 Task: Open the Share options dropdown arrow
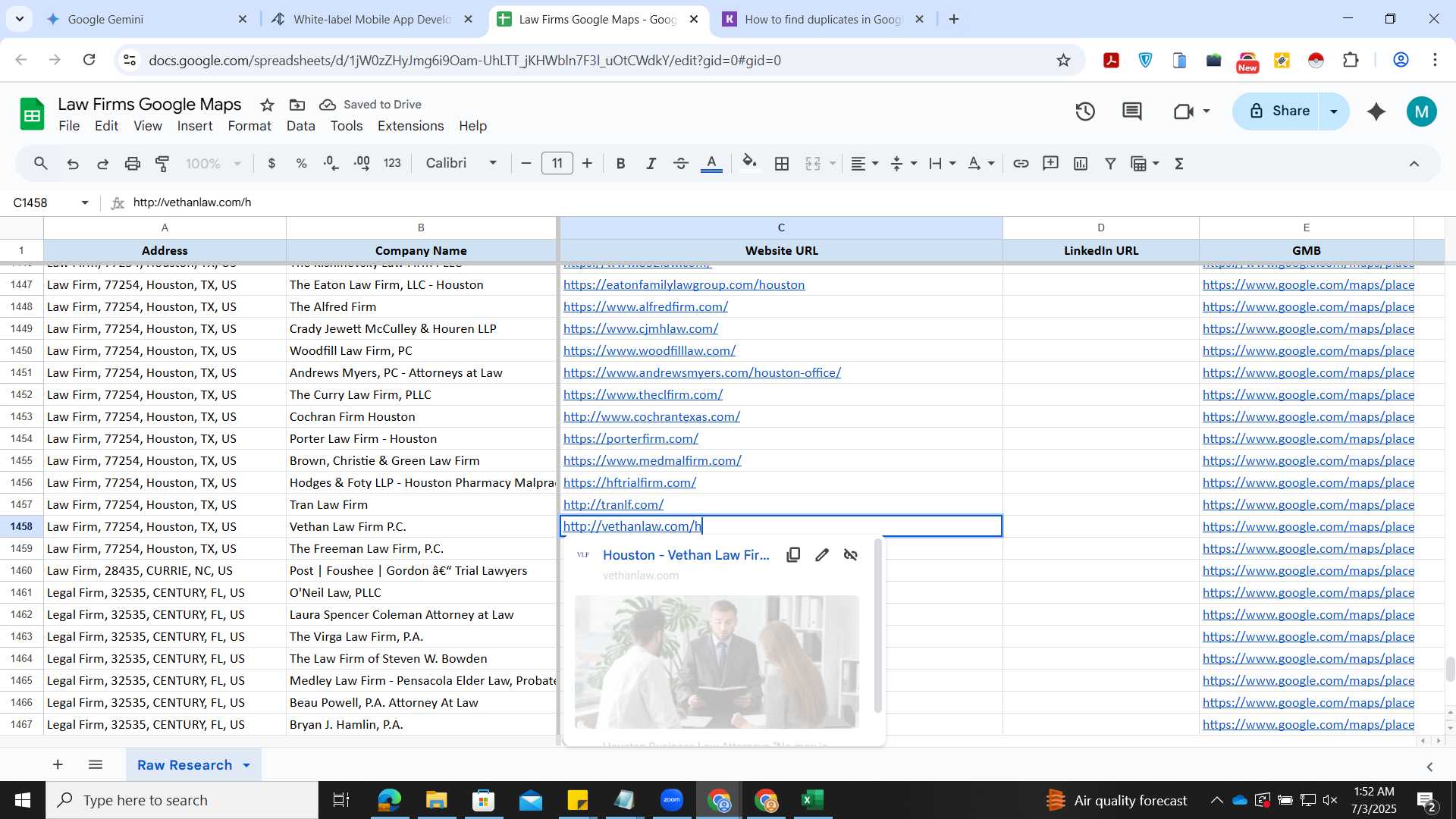point(1334,111)
